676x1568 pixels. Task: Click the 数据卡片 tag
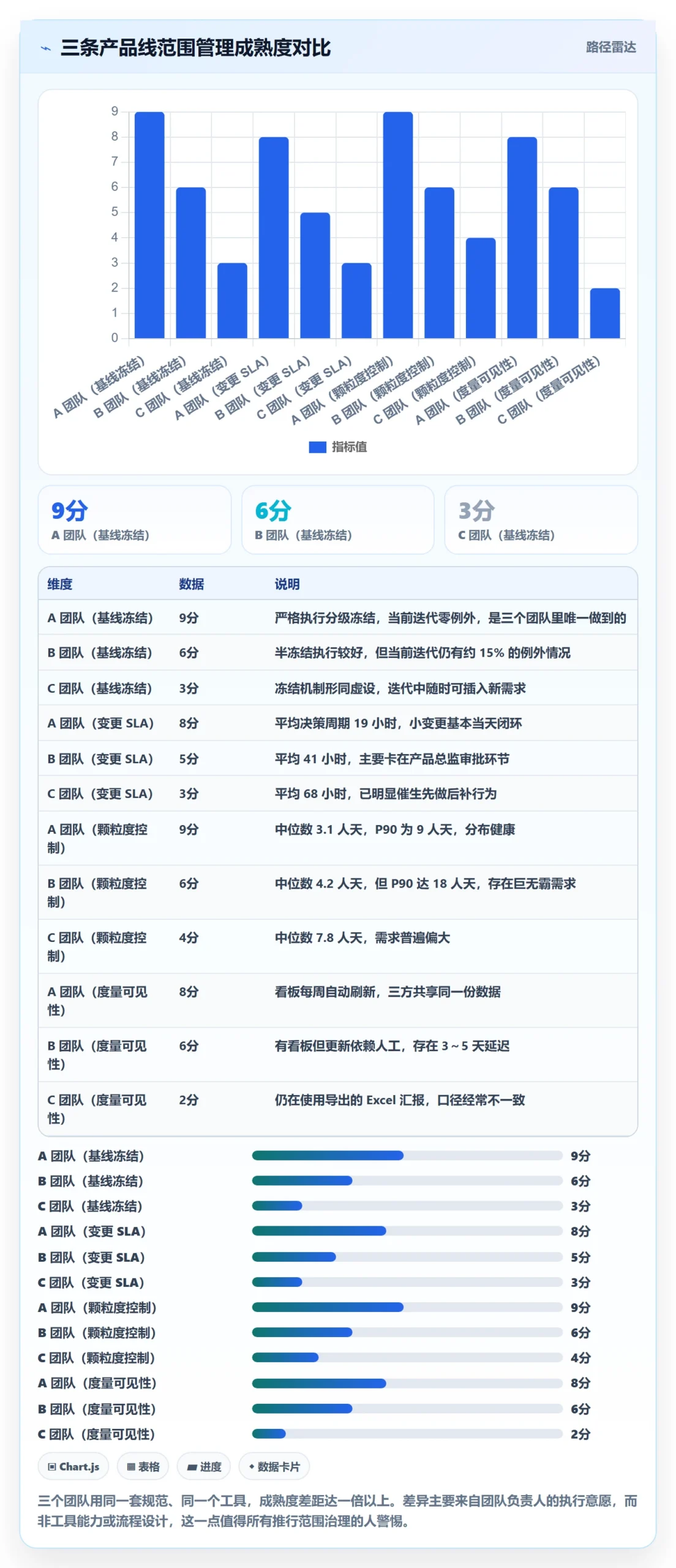pos(274,1466)
